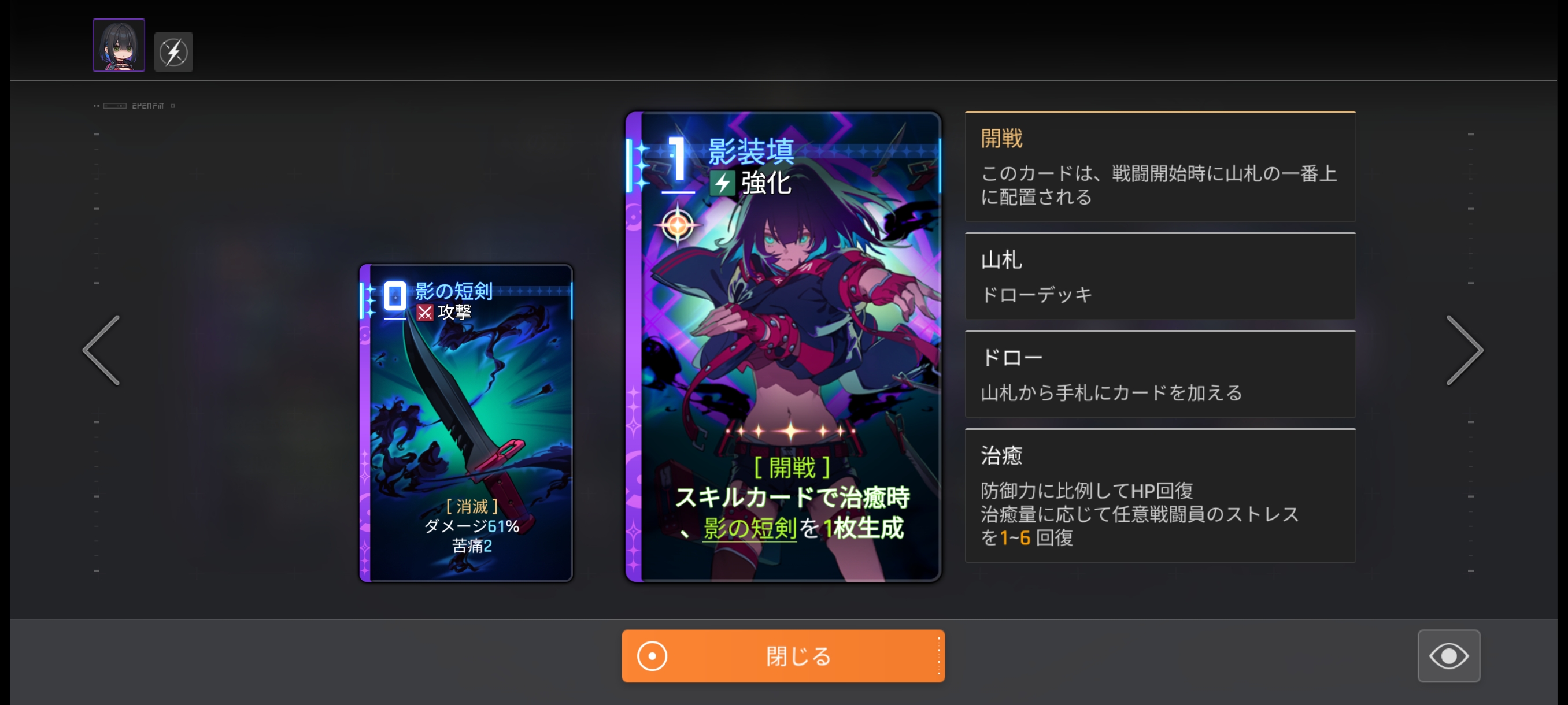1568x705 pixels.
Task: Go to the next card with right arrow
Action: click(x=1465, y=350)
